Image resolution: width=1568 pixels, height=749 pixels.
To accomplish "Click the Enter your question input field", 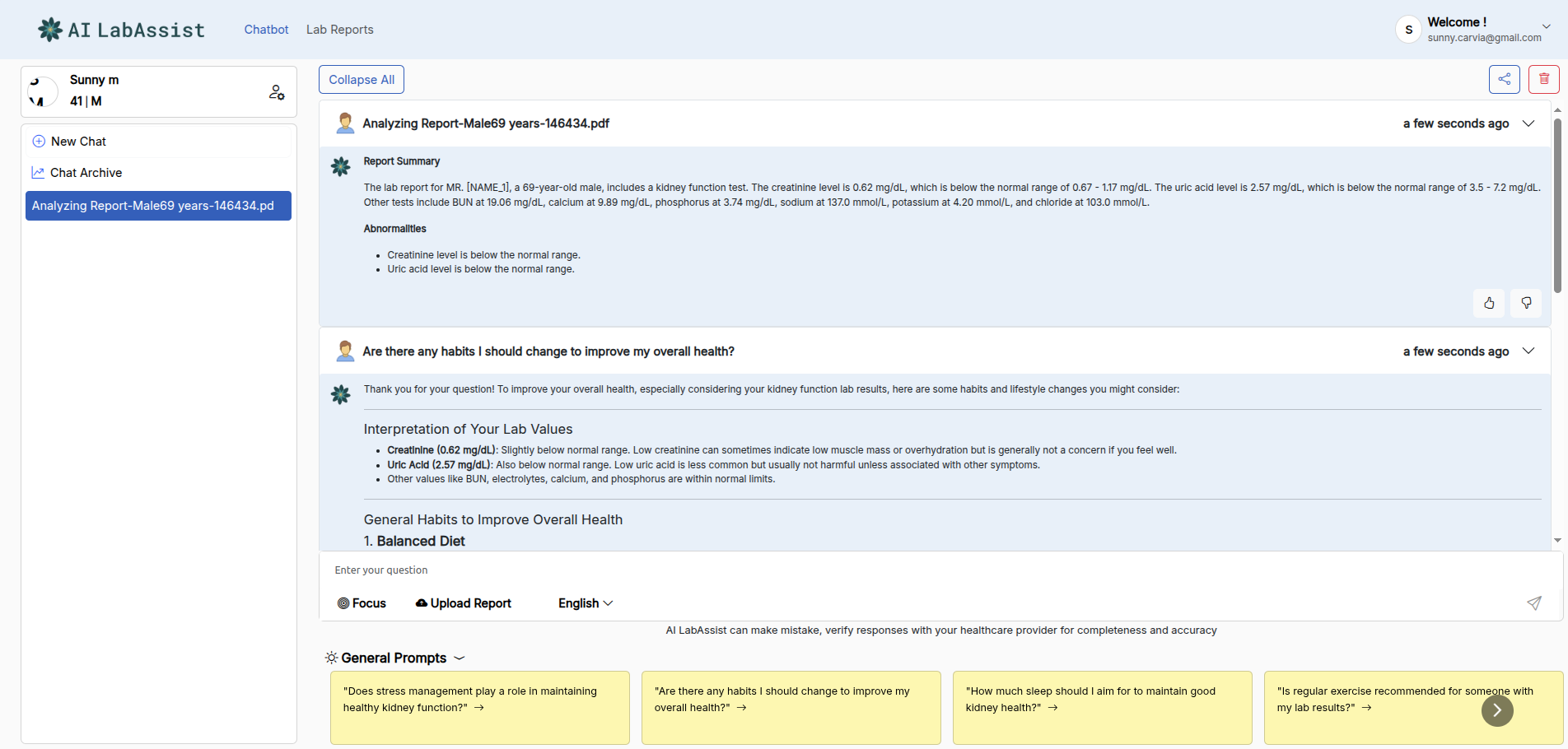I will (x=906, y=570).
